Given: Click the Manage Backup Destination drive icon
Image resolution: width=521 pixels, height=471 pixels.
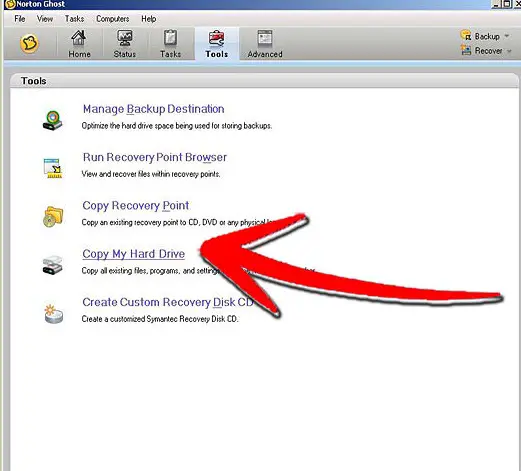Looking at the screenshot, I should click(x=53, y=120).
